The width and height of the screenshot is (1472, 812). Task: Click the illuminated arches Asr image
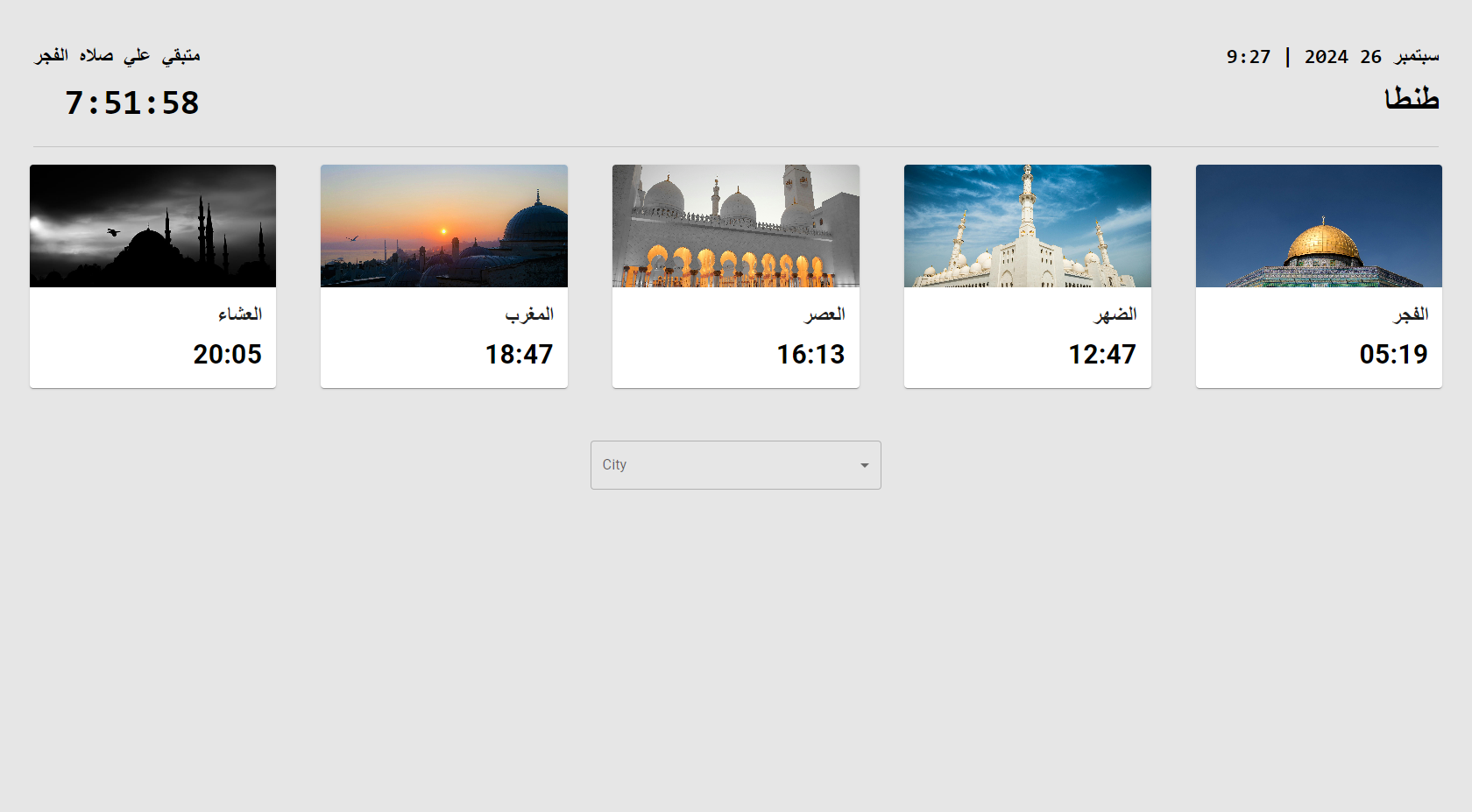click(x=736, y=226)
